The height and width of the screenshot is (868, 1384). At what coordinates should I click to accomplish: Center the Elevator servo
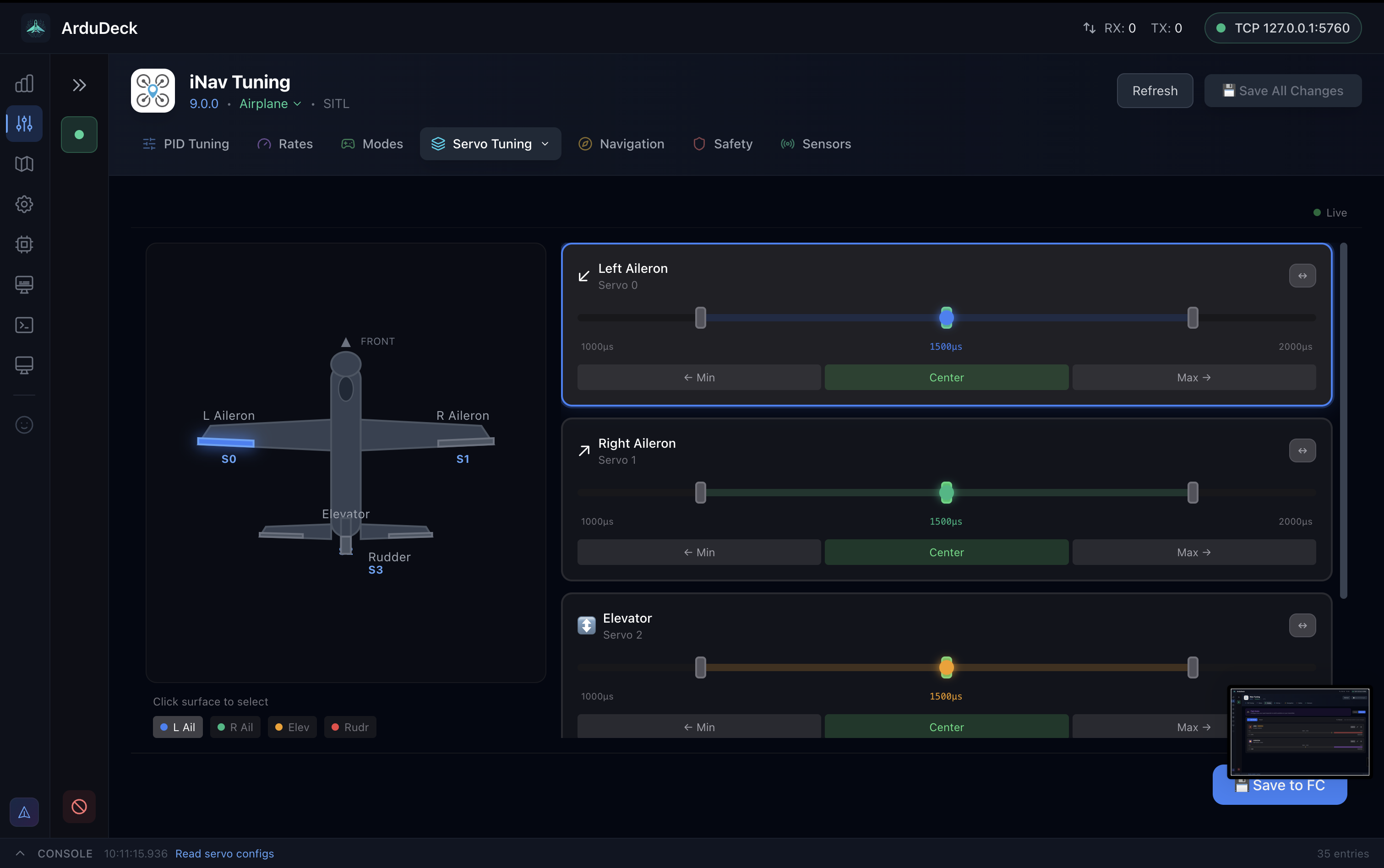coord(946,727)
